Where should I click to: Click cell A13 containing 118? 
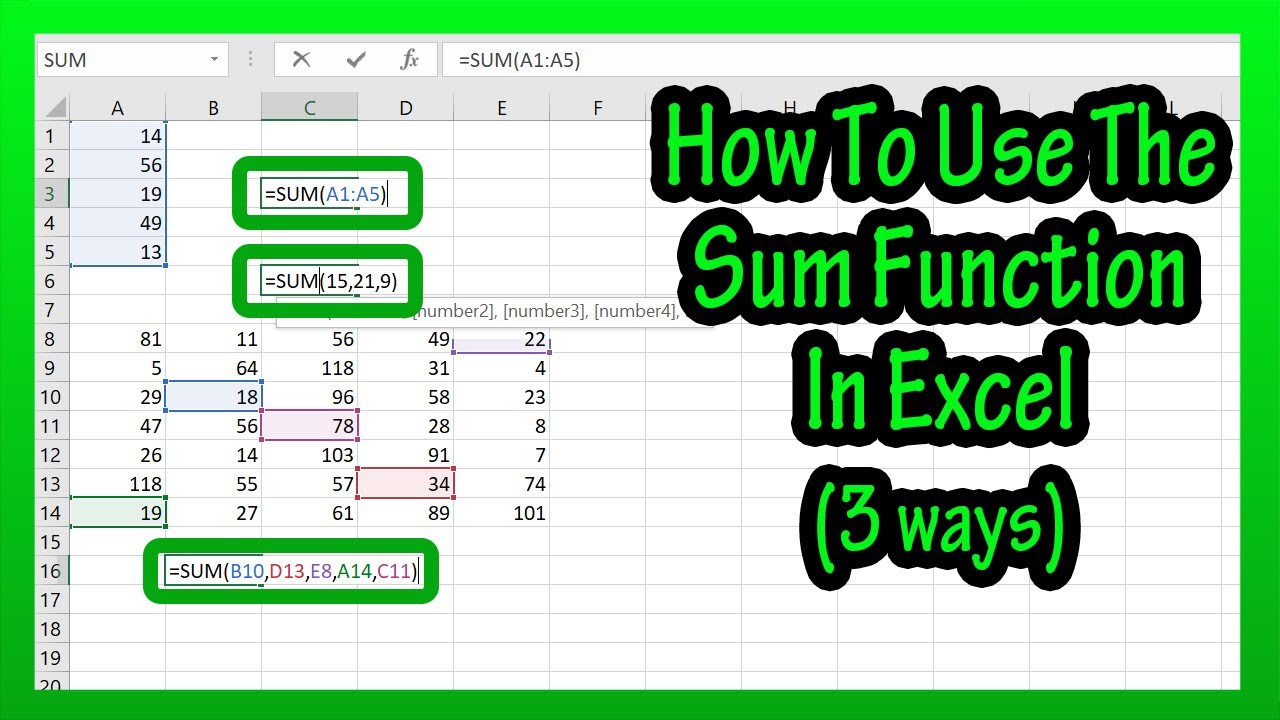(x=118, y=484)
